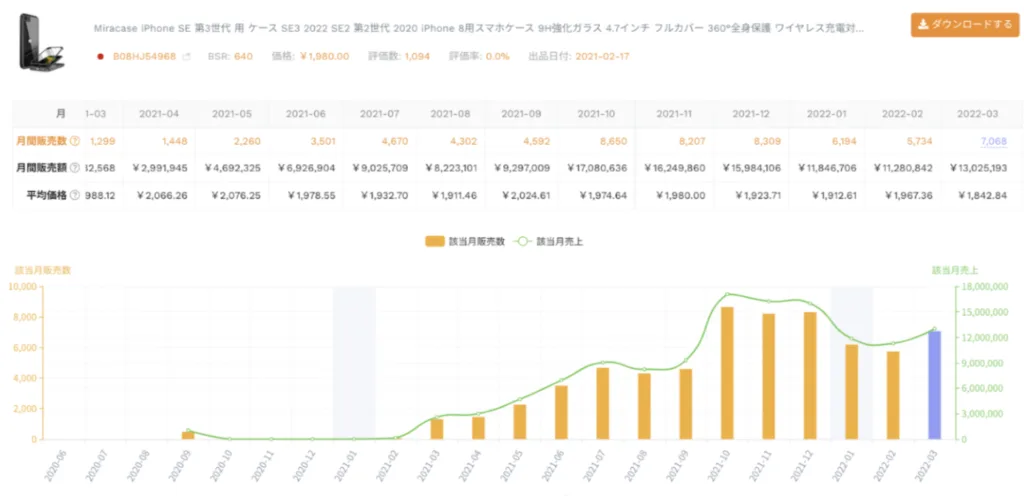The height and width of the screenshot is (496, 1024).
Task: Click the 2021-04 month column header
Action: pos(159,114)
